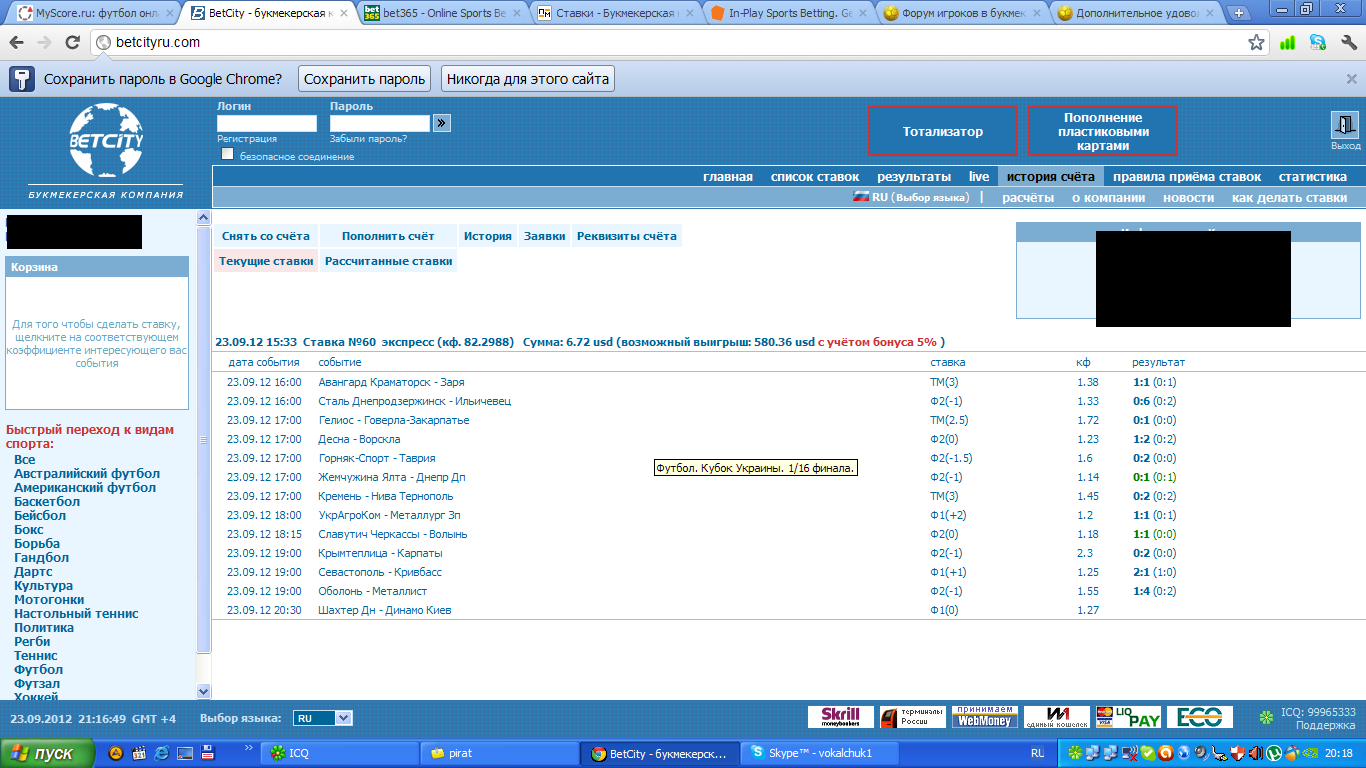Bookmark page with star icon
This screenshot has width=1366, height=768.
click(1256, 42)
